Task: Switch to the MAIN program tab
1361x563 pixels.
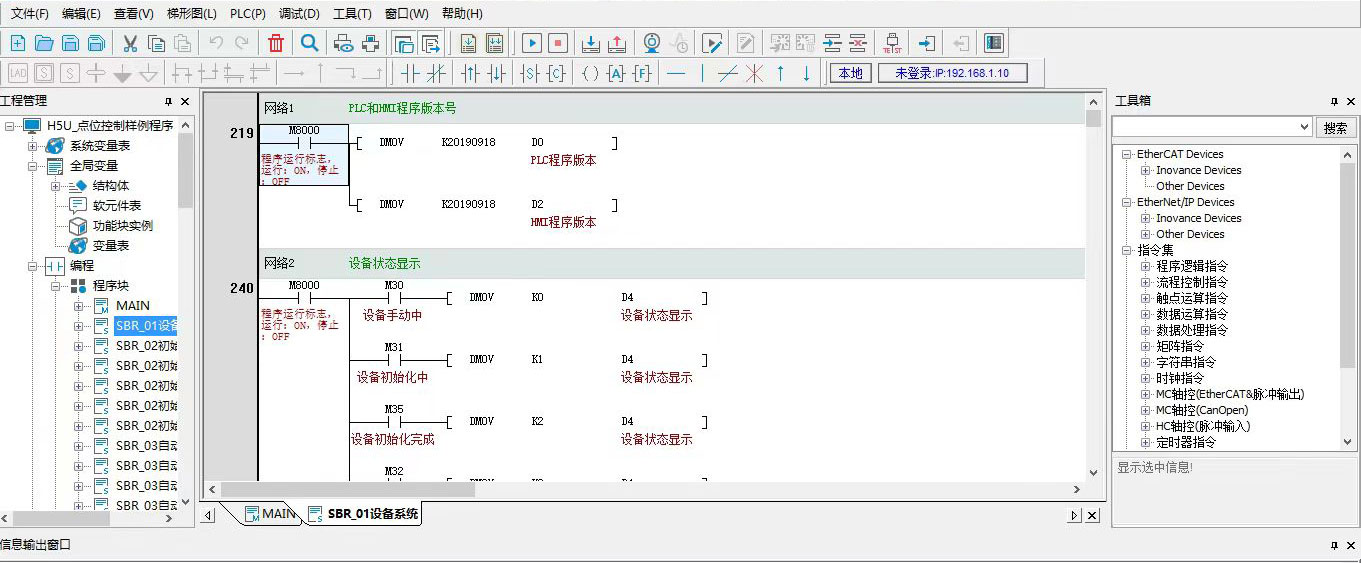Action: click(x=270, y=514)
